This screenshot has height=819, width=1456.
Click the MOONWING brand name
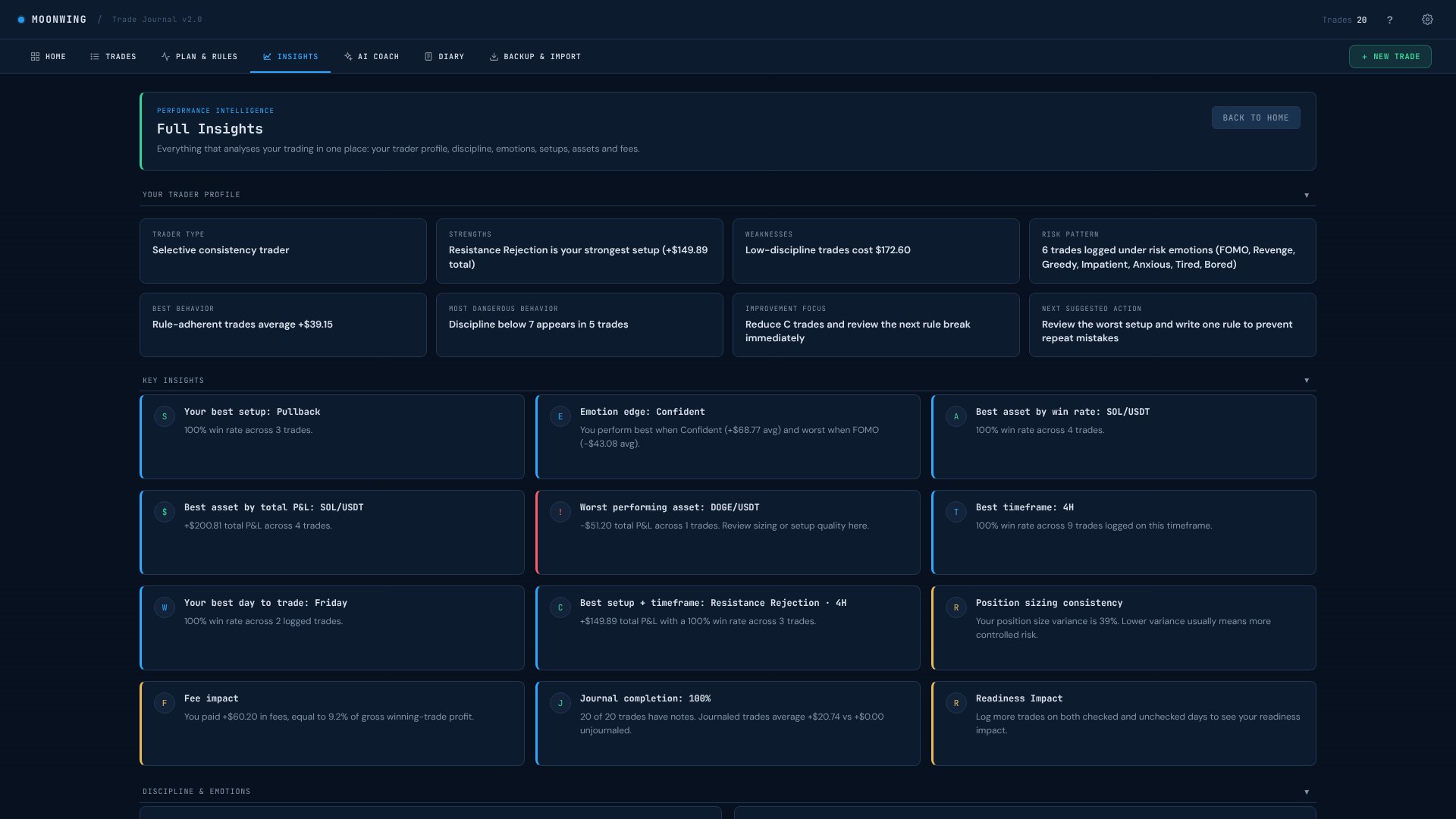(59, 20)
